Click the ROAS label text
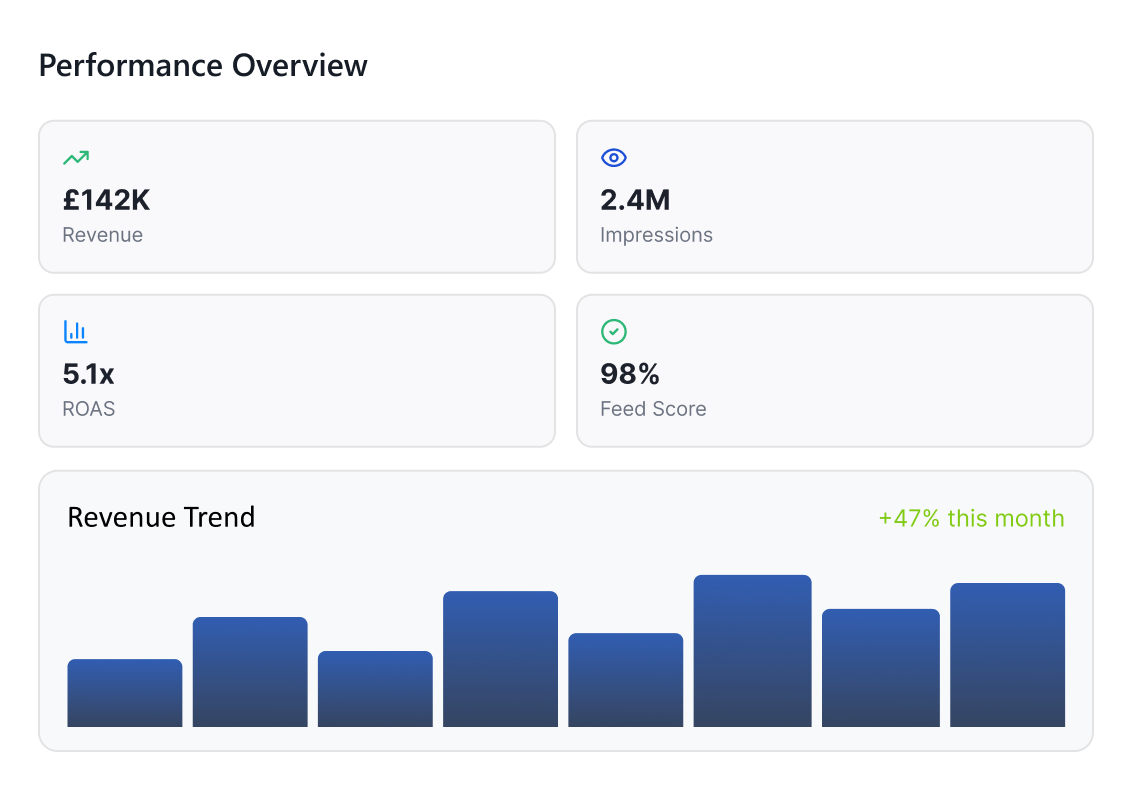This screenshot has width=1132, height=790. coord(89,409)
